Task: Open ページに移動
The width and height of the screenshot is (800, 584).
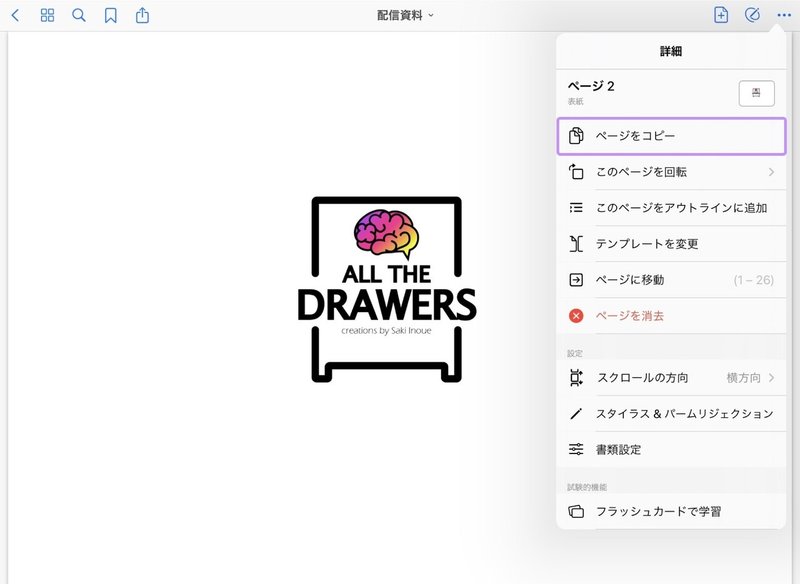Action: point(671,280)
